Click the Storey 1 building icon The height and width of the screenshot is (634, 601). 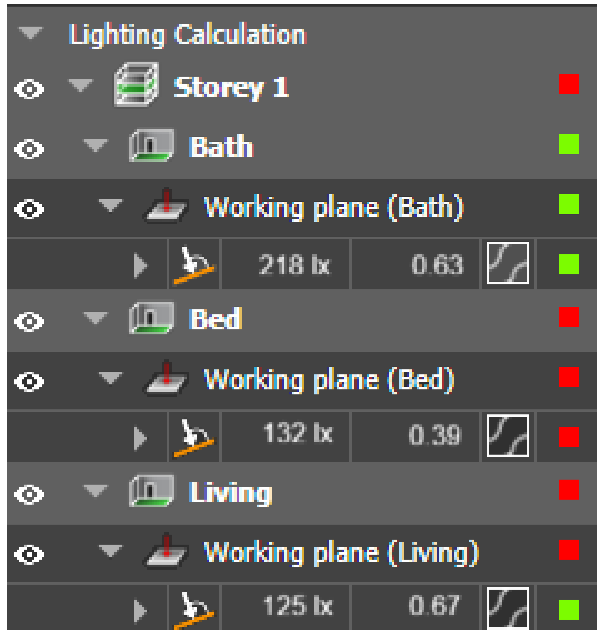pyautogui.click(x=135, y=85)
